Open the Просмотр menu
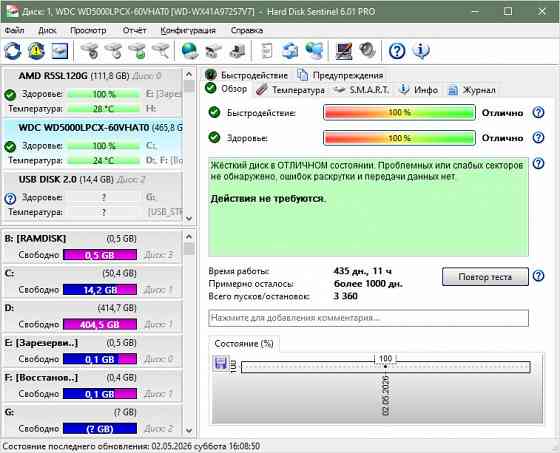560x453 pixels. [x=88, y=30]
